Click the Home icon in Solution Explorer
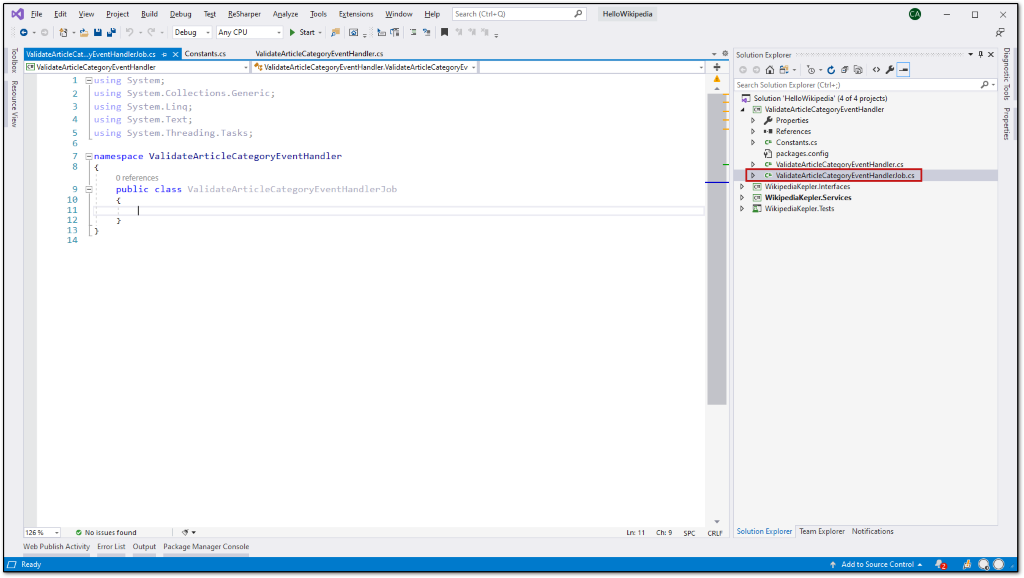The width and height of the screenshot is (1024, 578). [x=770, y=70]
